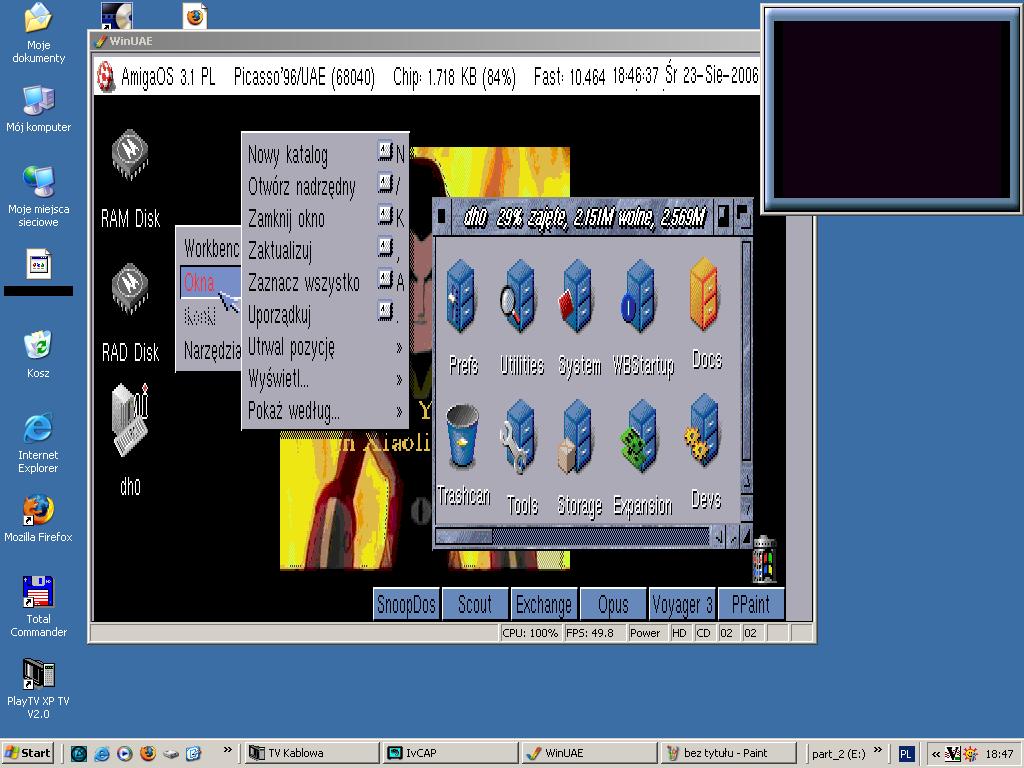Click the dh0 window horizontal scrollbar

point(572,536)
